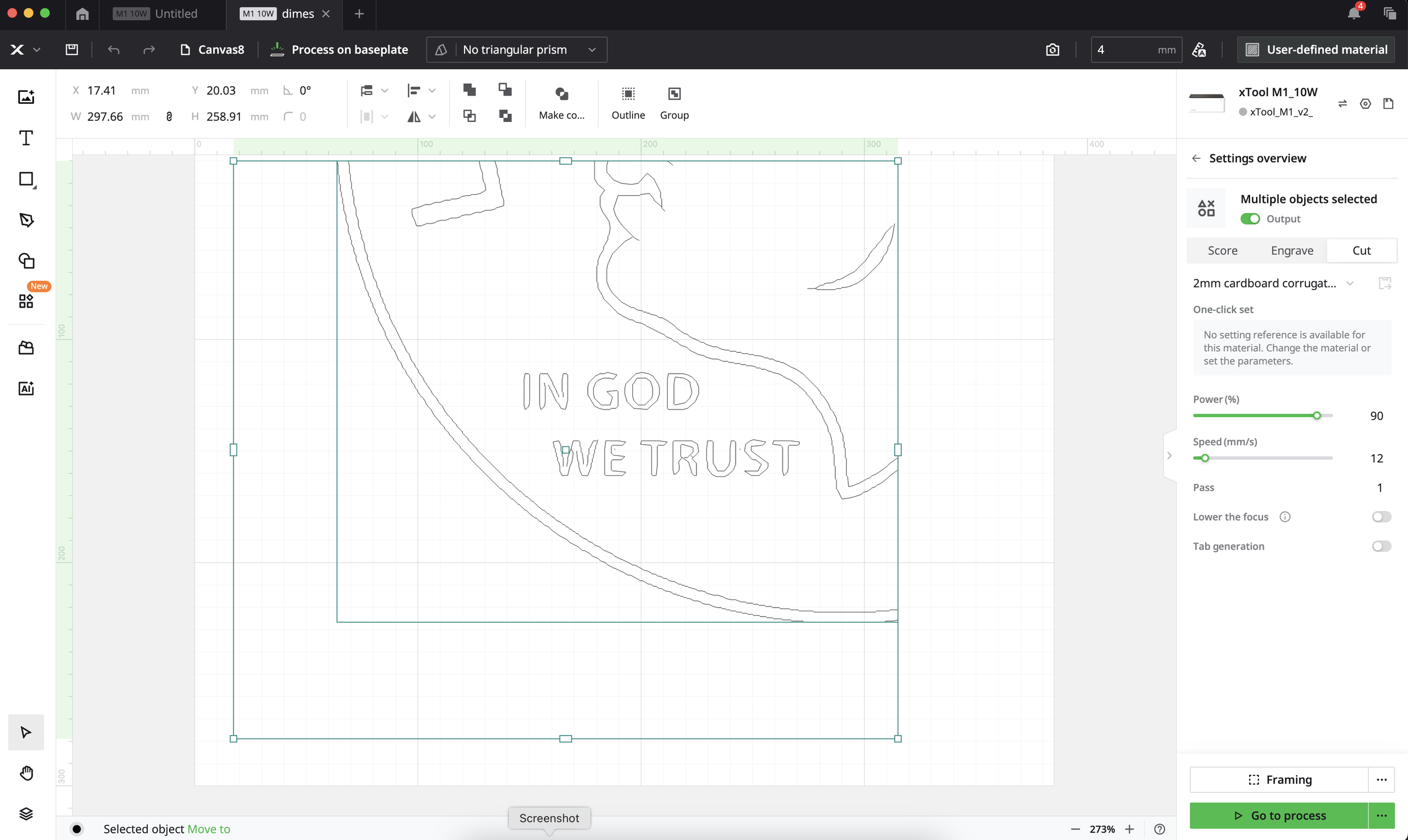
Task: Open the Home screen icon
Action: 82,13
